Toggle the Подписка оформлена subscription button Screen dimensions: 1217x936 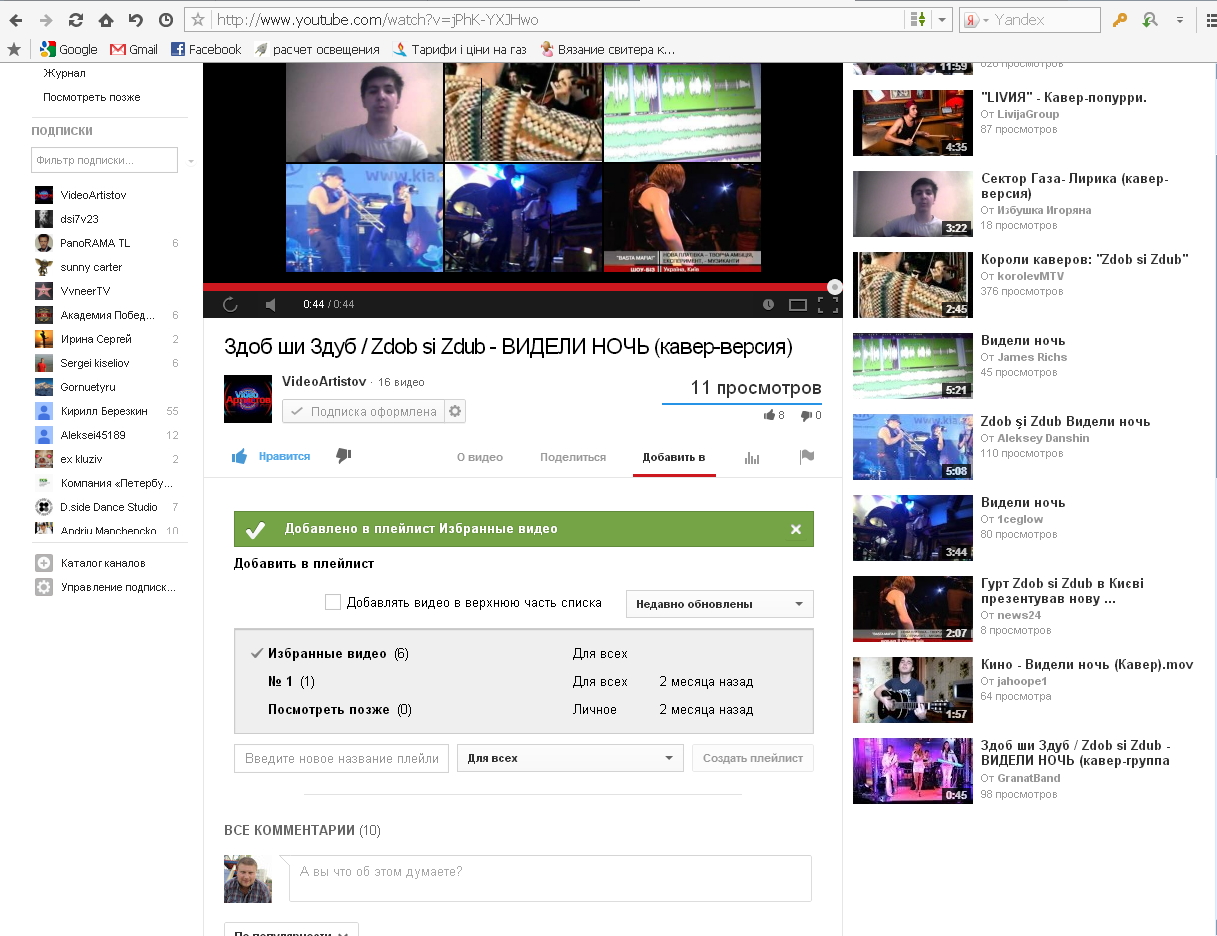(x=364, y=411)
